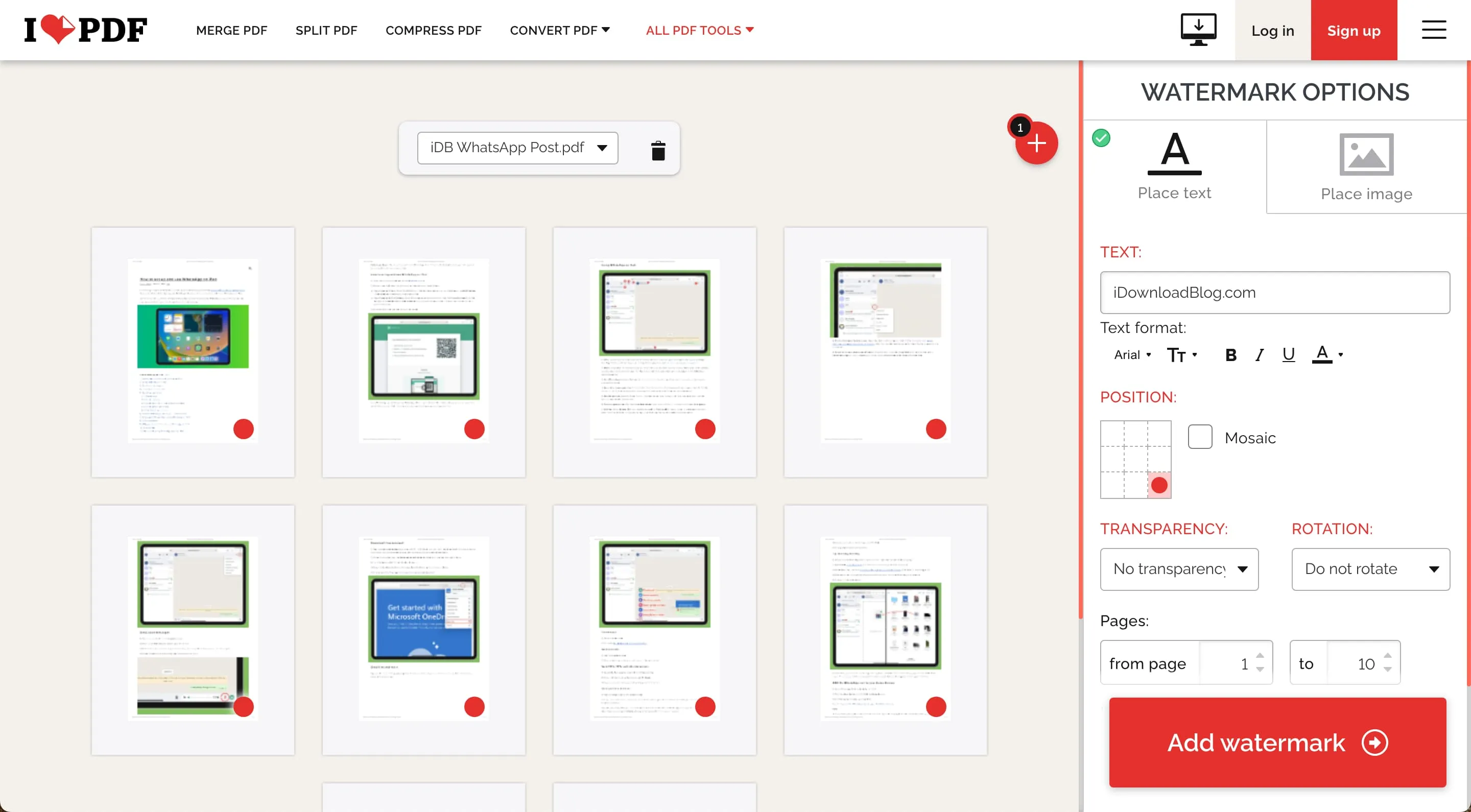Open the hamburger menu icon
The width and height of the screenshot is (1471, 812).
(1433, 30)
